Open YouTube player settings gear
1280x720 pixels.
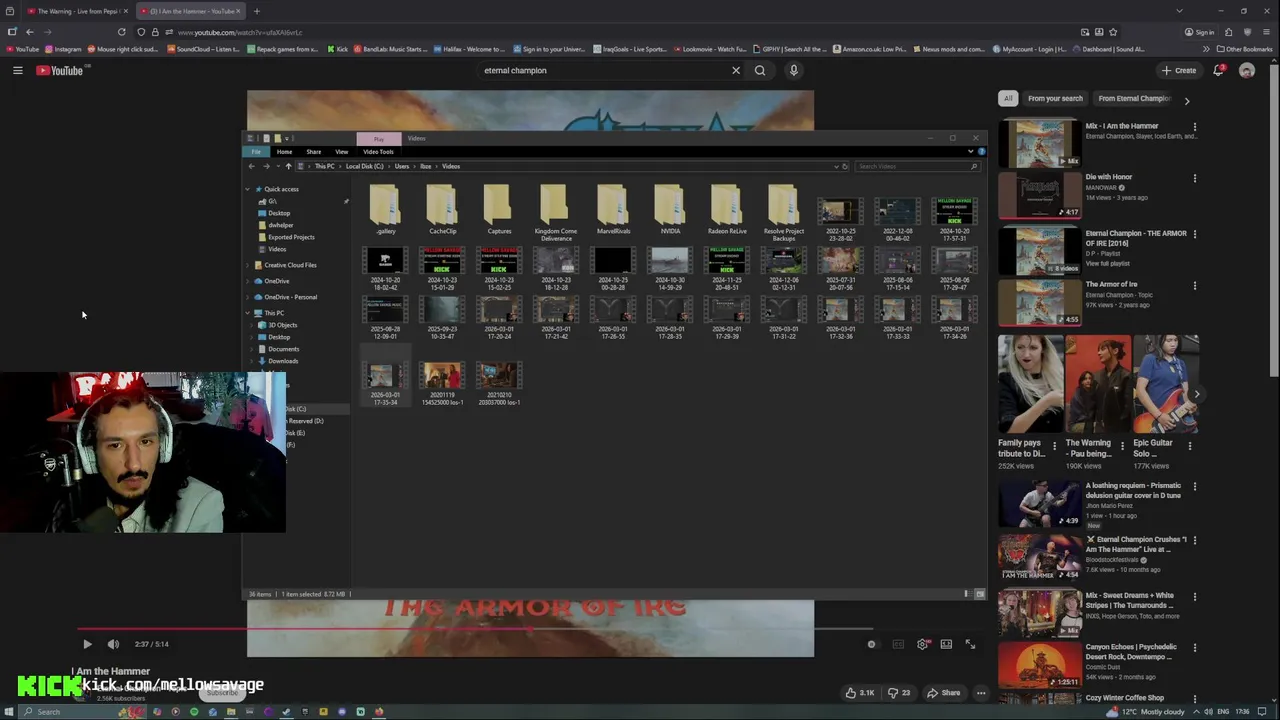(922, 645)
